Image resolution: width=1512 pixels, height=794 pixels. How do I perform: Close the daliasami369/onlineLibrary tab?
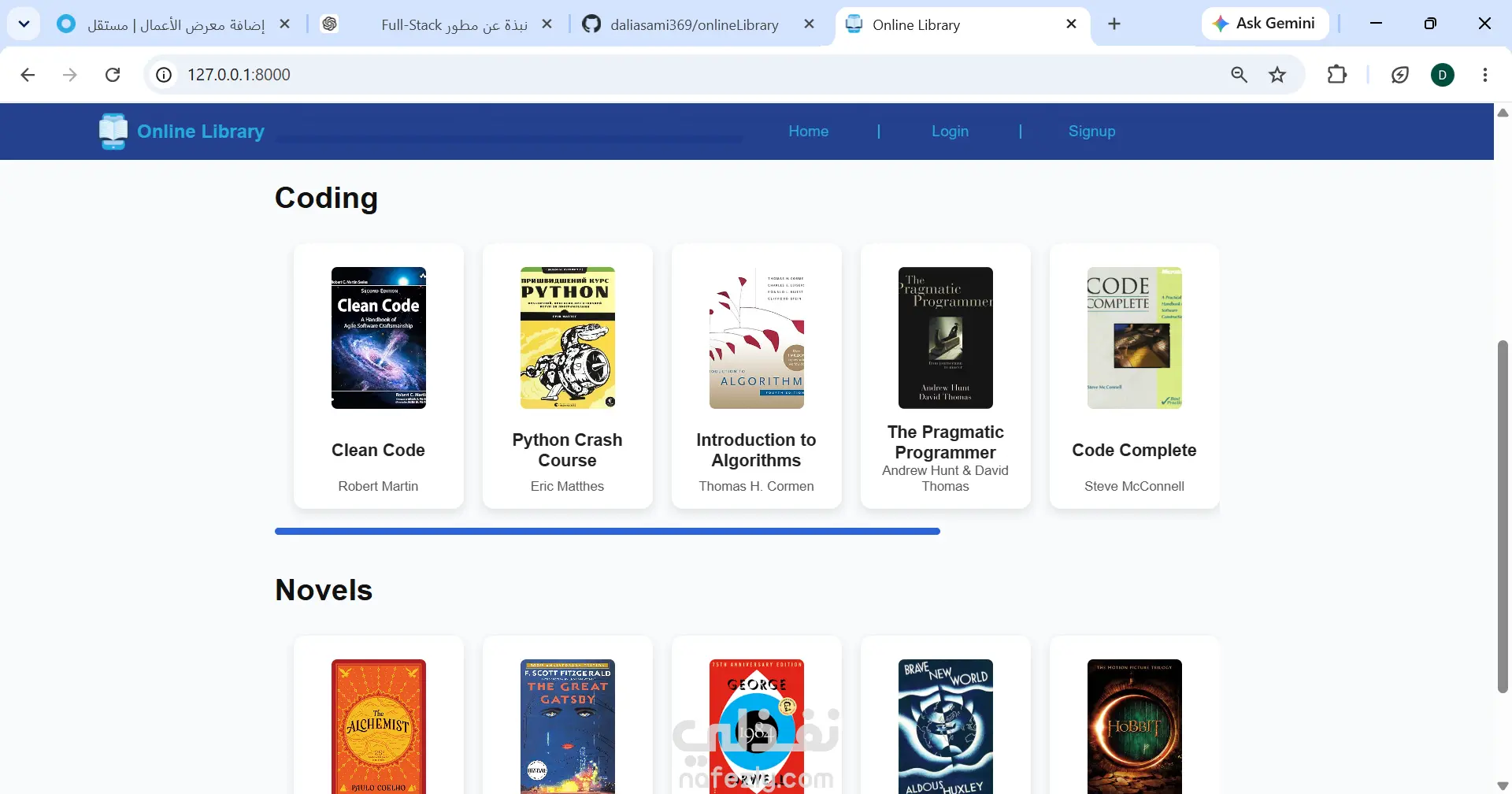pos(809,24)
